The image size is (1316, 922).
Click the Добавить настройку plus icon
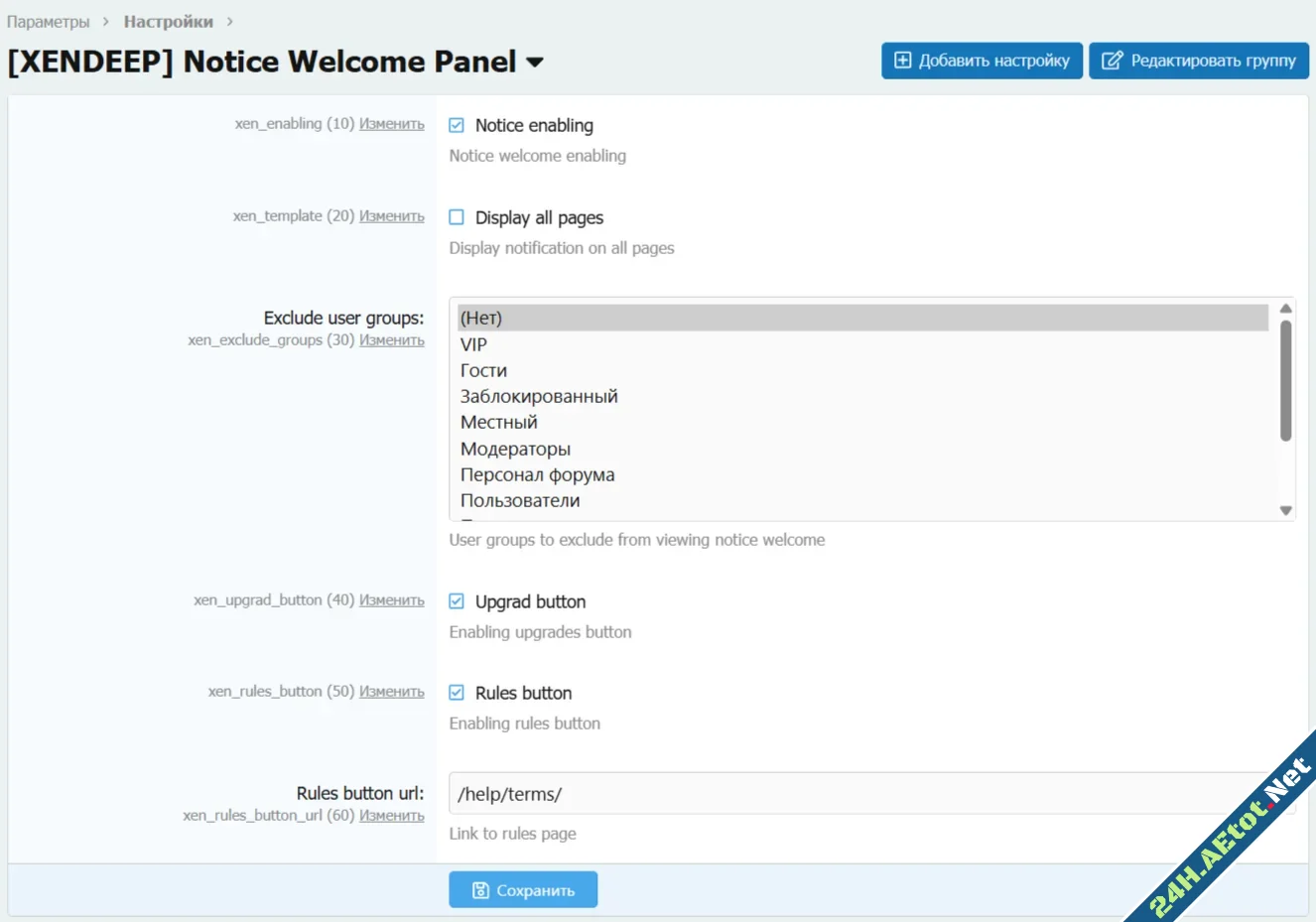902,61
